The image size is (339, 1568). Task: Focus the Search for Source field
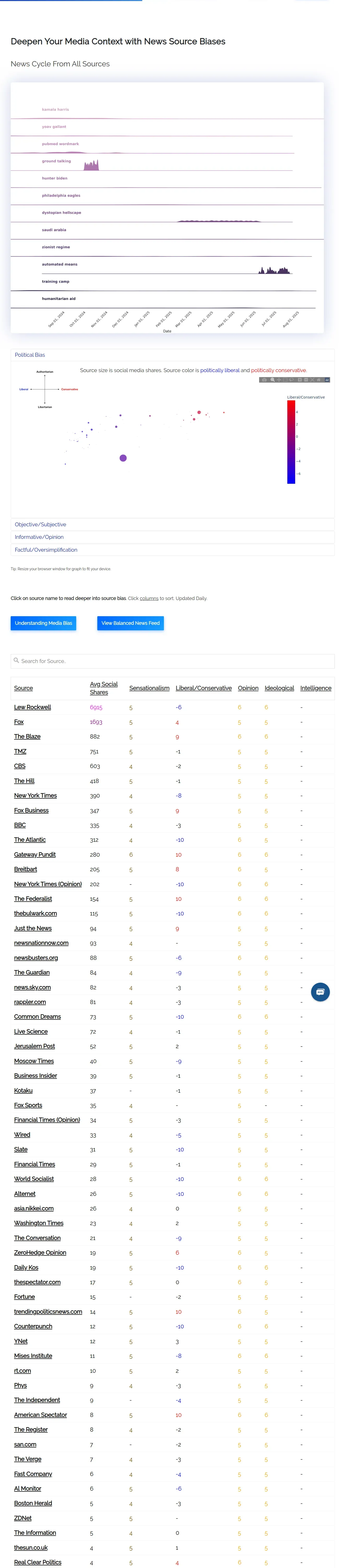click(x=173, y=661)
